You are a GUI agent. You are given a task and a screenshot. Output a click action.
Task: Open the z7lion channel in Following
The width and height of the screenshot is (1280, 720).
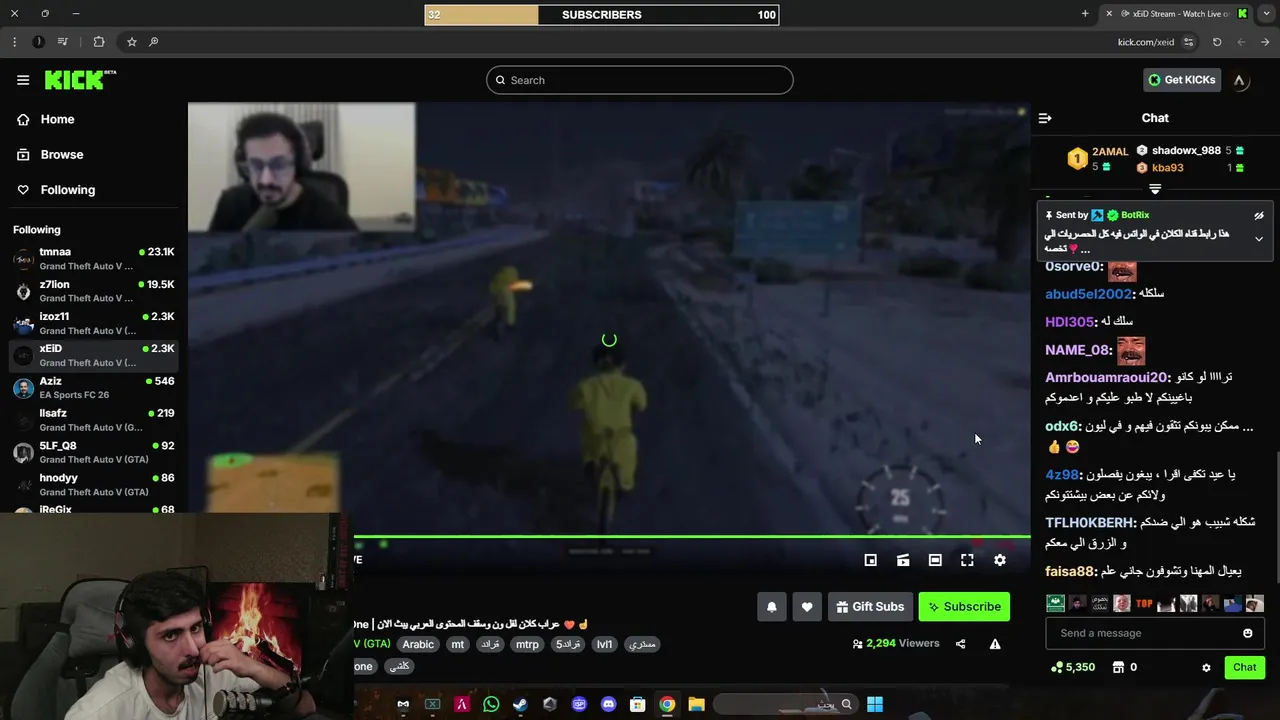pos(94,291)
